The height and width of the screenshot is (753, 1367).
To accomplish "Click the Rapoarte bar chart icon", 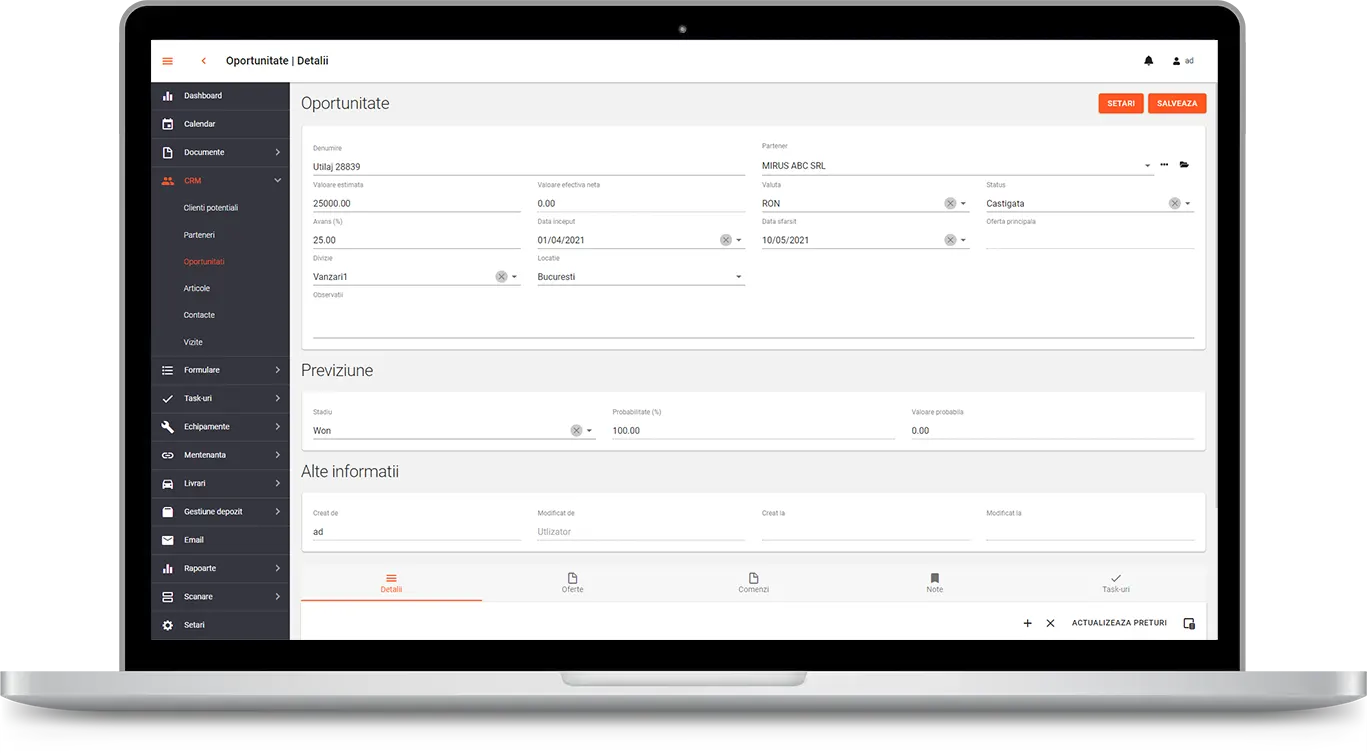I will [167, 568].
